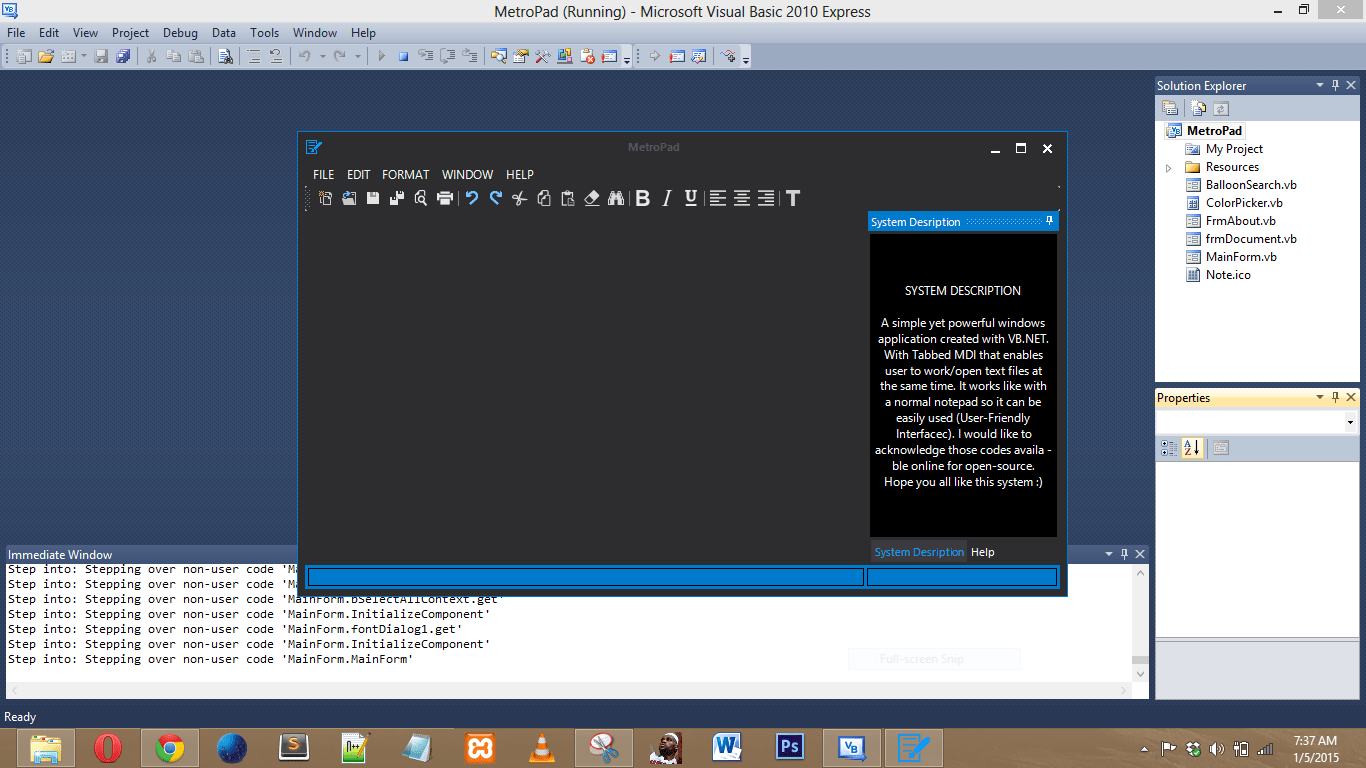Open the Debug menu in Visual Basic
The width and height of the screenshot is (1366, 768).
181,33
